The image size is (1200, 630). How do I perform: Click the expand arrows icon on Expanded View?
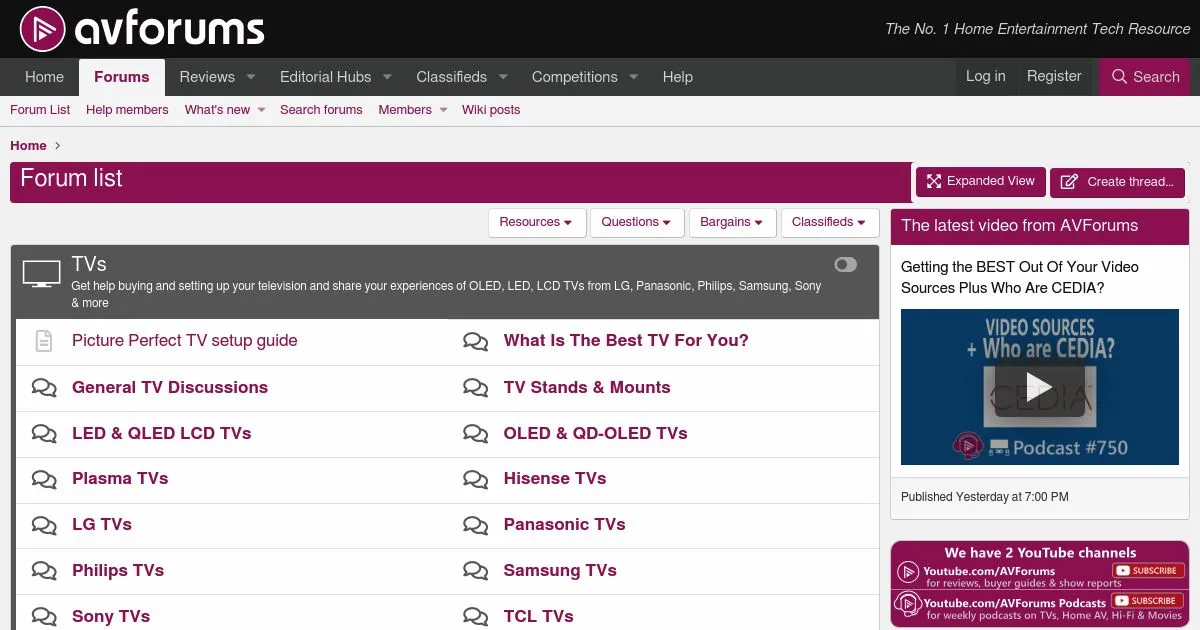(x=934, y=181)
